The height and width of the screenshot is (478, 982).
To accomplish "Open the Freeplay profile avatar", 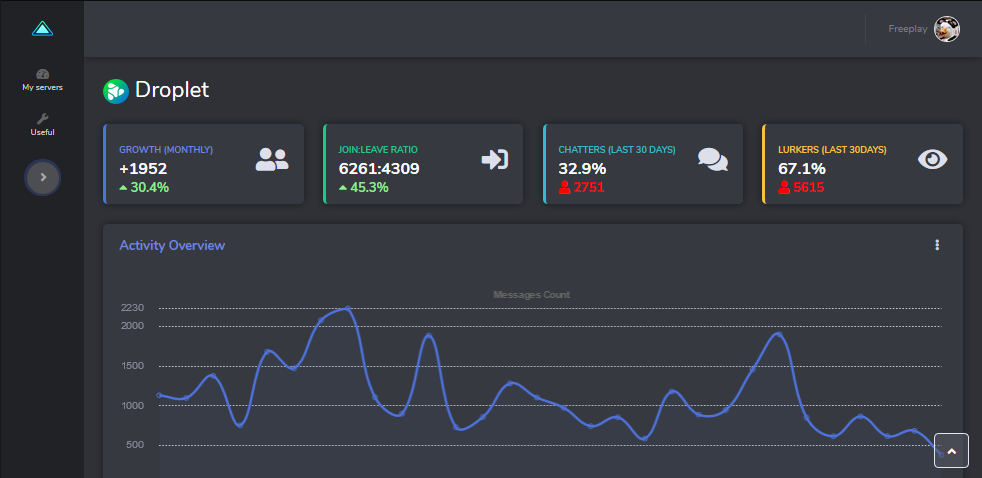I will click(x=946, y=29).
